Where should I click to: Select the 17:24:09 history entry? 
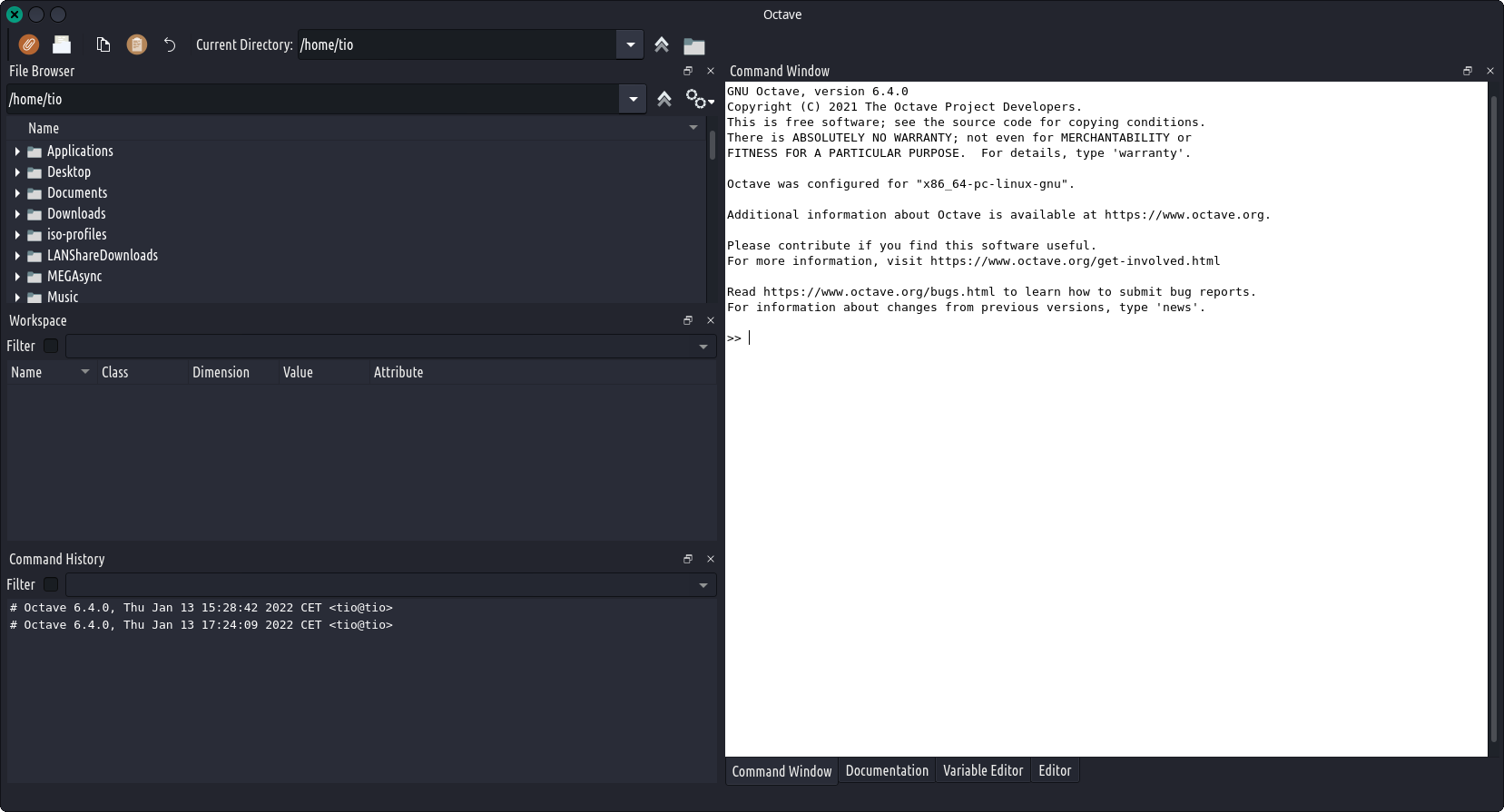pos(202,625)
